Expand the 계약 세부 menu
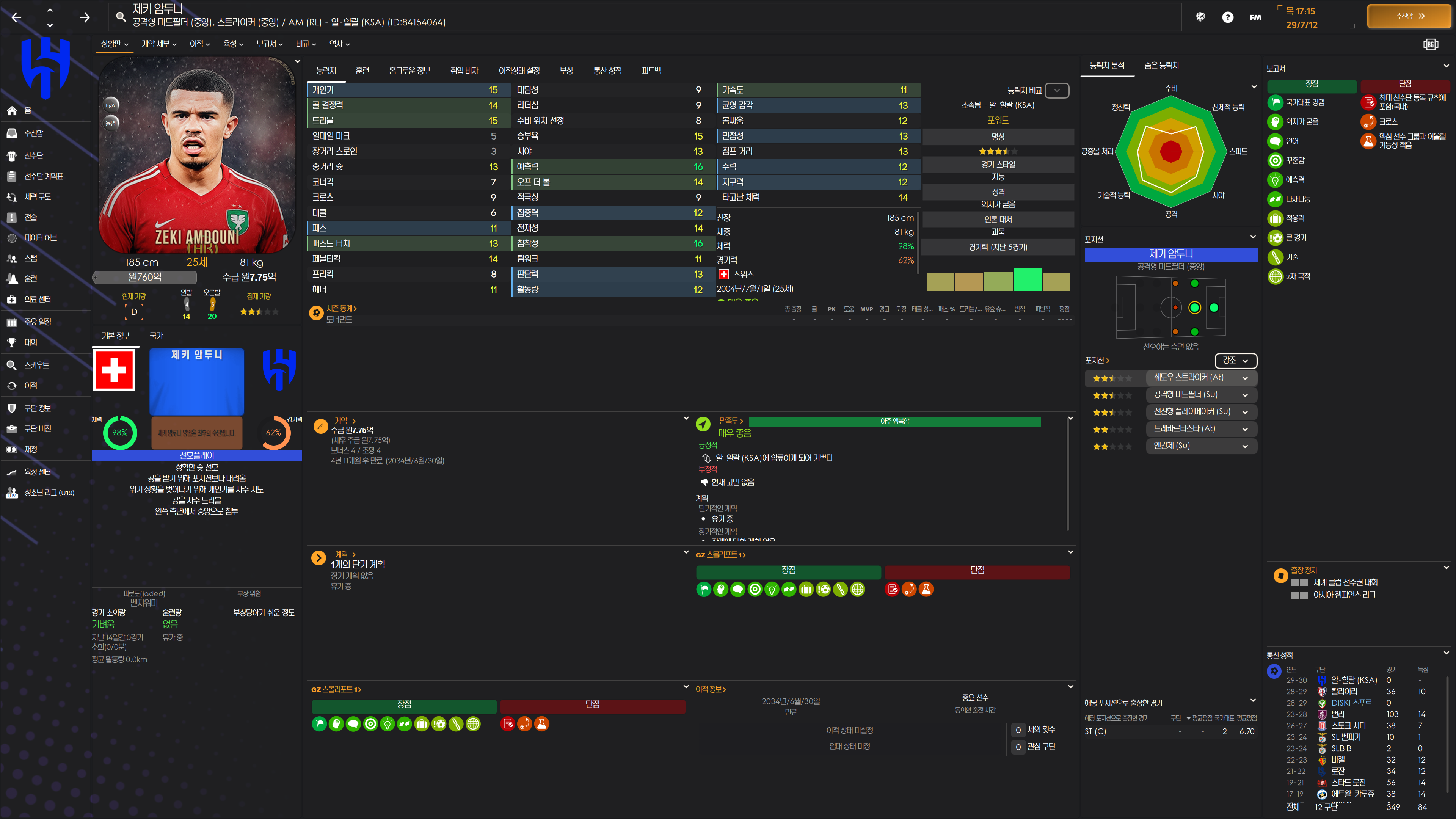Screen dimensions: 1456x819 (x=159, y=44)
